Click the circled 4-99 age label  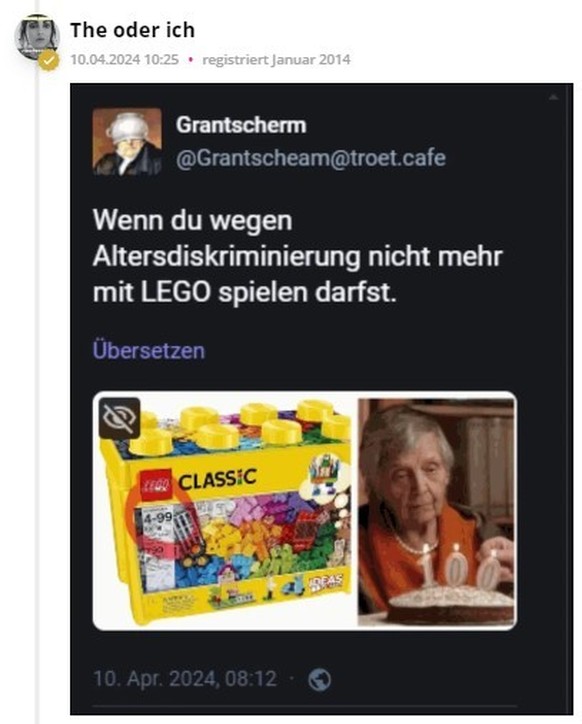(157, 518)
